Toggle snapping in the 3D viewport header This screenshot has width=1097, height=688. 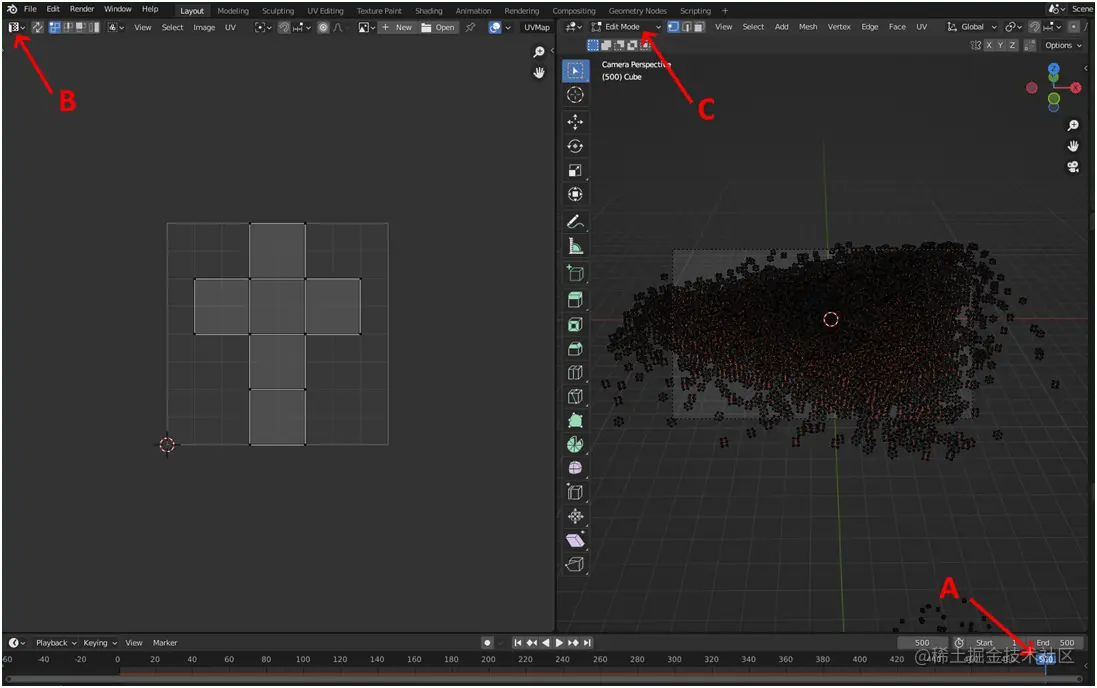[x=1034, y=27]
